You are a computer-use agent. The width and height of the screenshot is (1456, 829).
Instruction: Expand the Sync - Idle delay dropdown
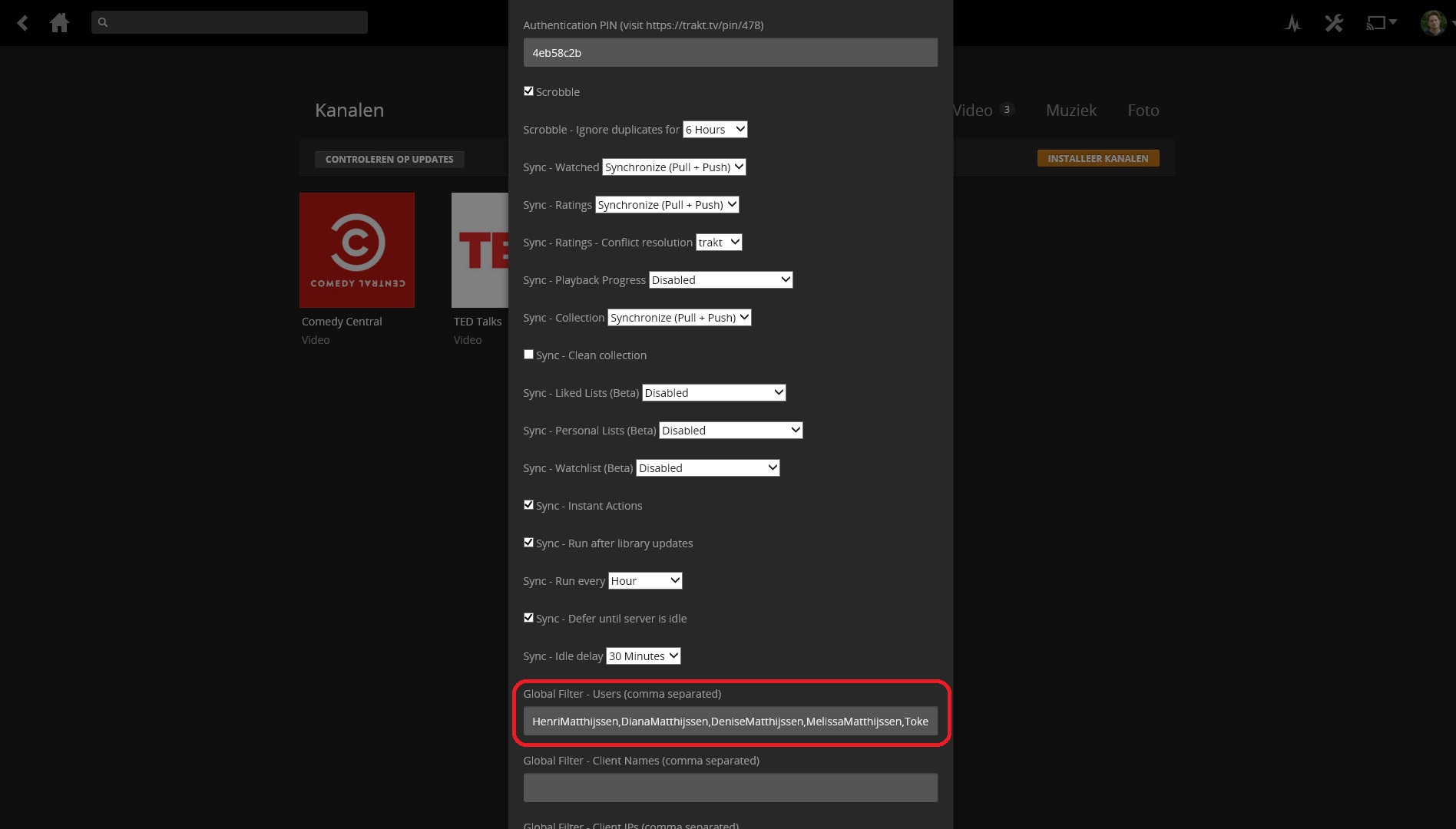644,656
